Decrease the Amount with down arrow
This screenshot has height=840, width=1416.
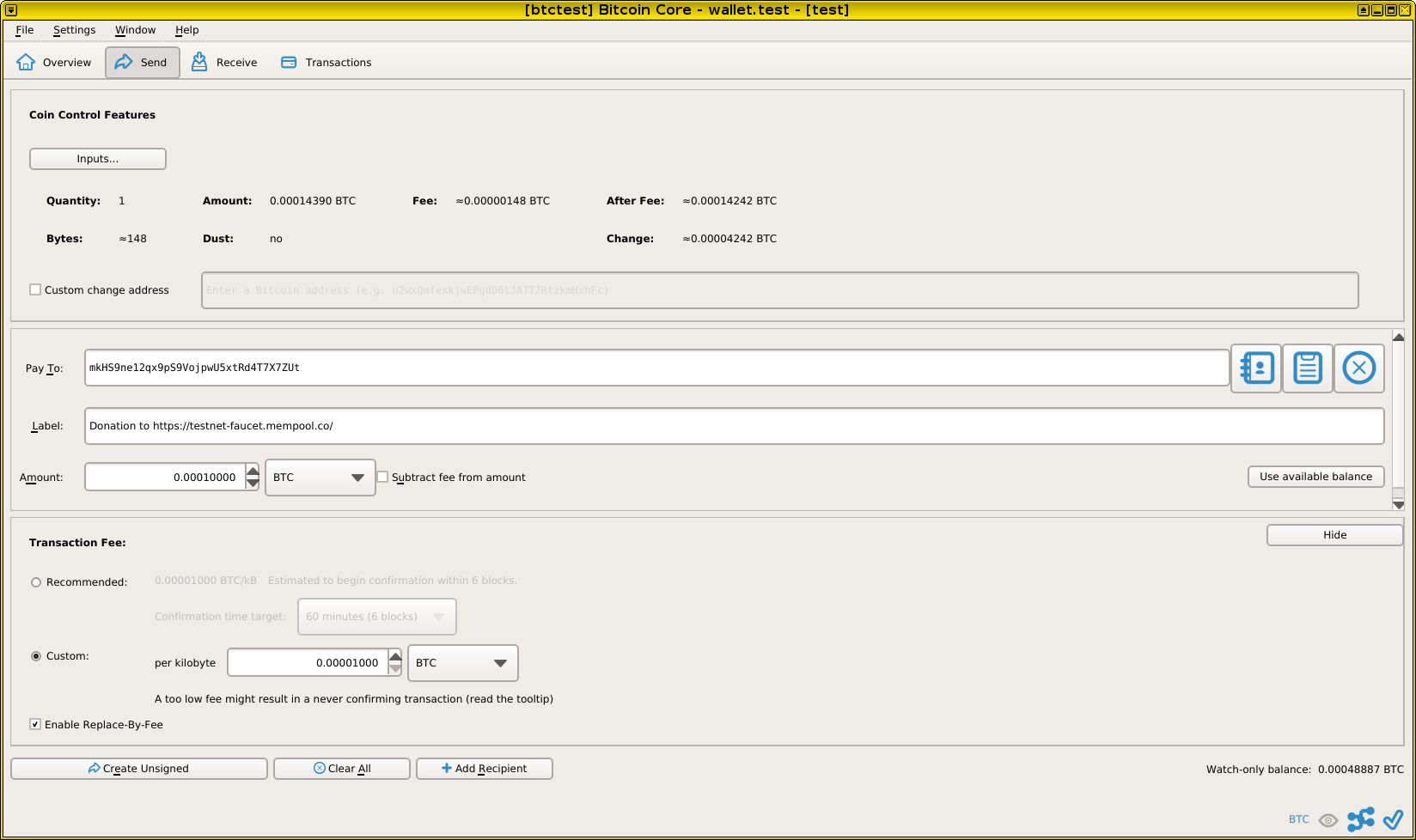pyautogui.click(x=253, y=484)
